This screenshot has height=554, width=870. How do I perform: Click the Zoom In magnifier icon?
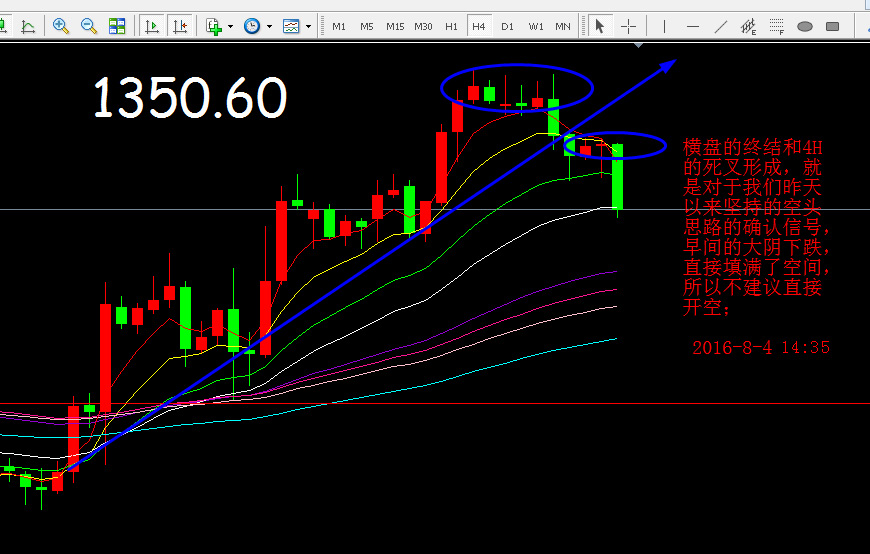click(60, 26)
